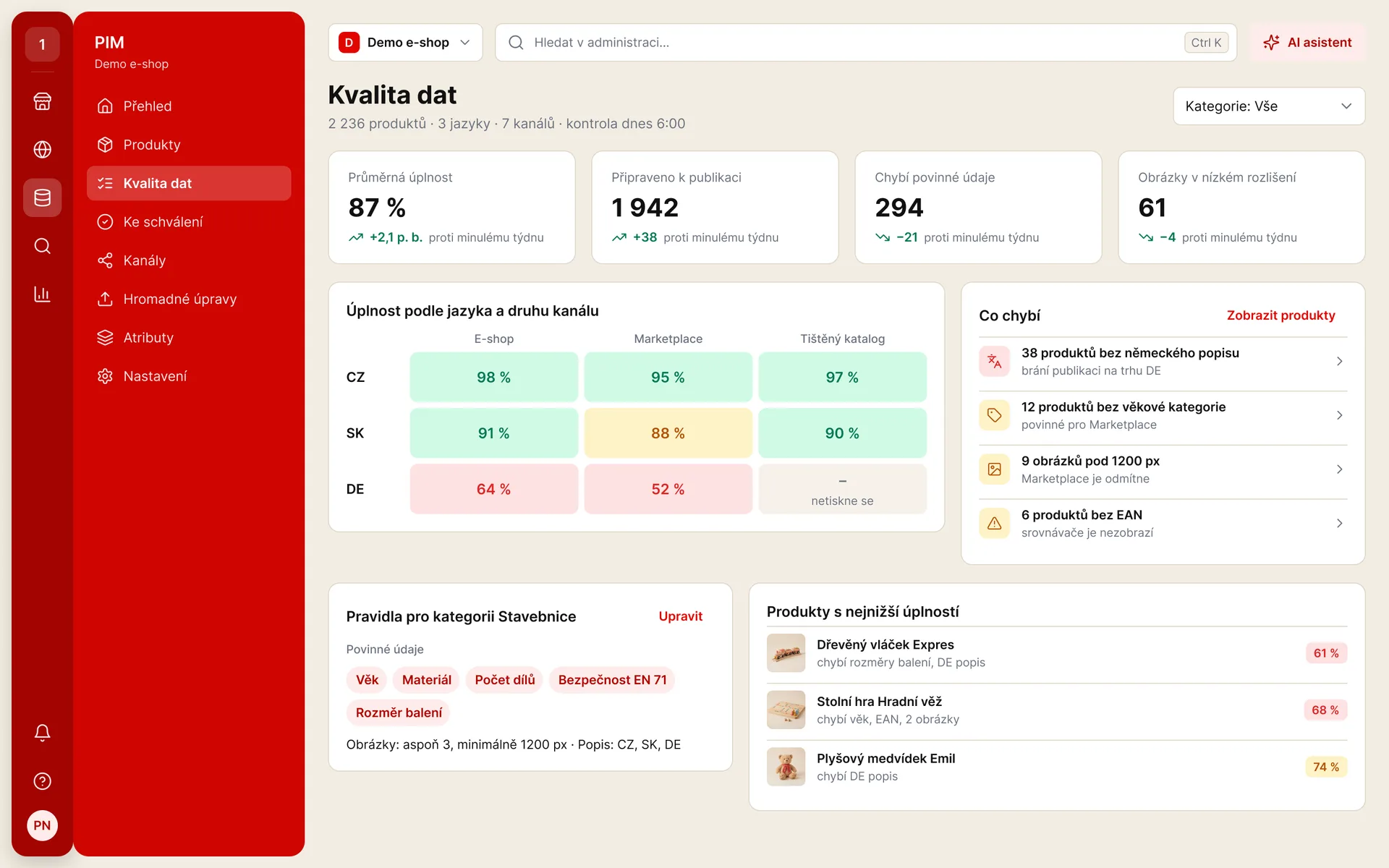This screenshot has height=868, width=1389.
Task: Click the Bezpečnost EN 71 tag
Action: pyautogui.click(x=612, y=680)
